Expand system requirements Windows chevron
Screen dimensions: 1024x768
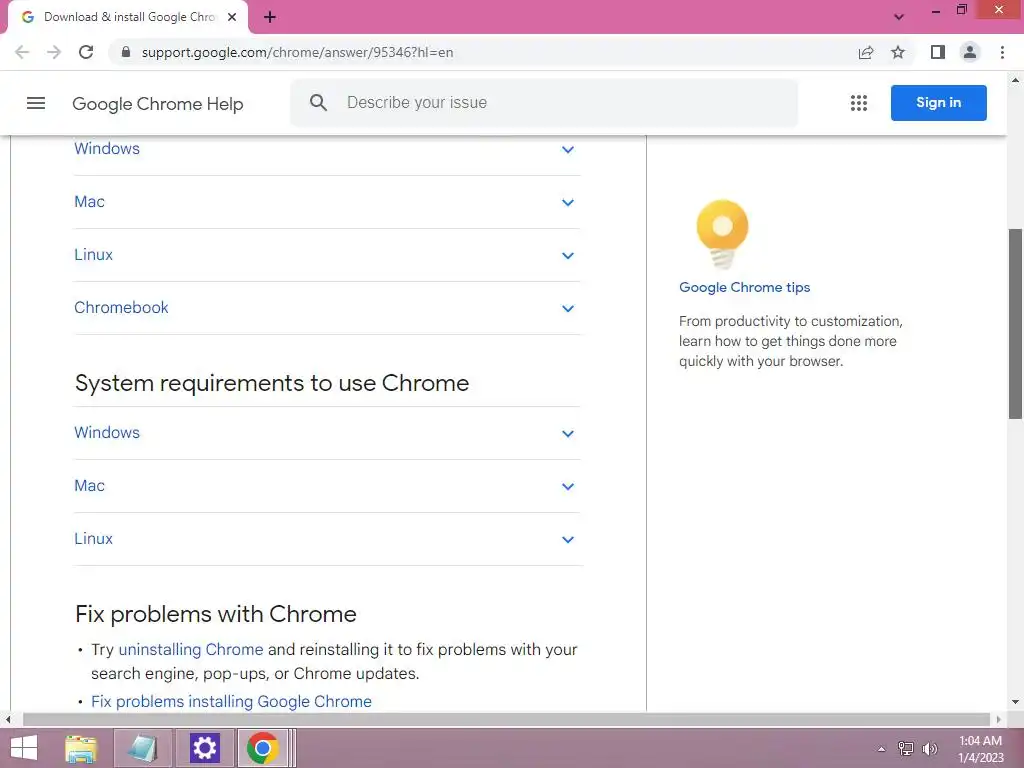(x=568, y=434)
